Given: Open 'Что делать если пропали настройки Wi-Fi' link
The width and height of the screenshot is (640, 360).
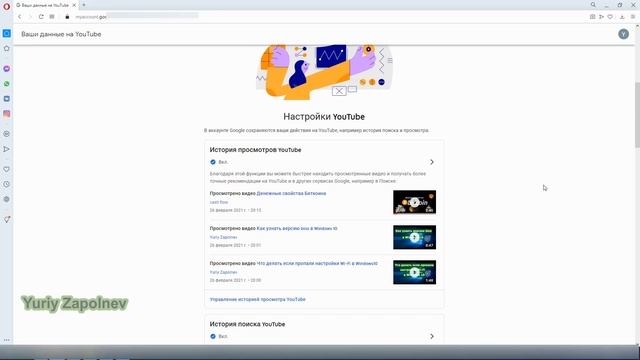Looking at the screenshot, I should pos(317,264).
